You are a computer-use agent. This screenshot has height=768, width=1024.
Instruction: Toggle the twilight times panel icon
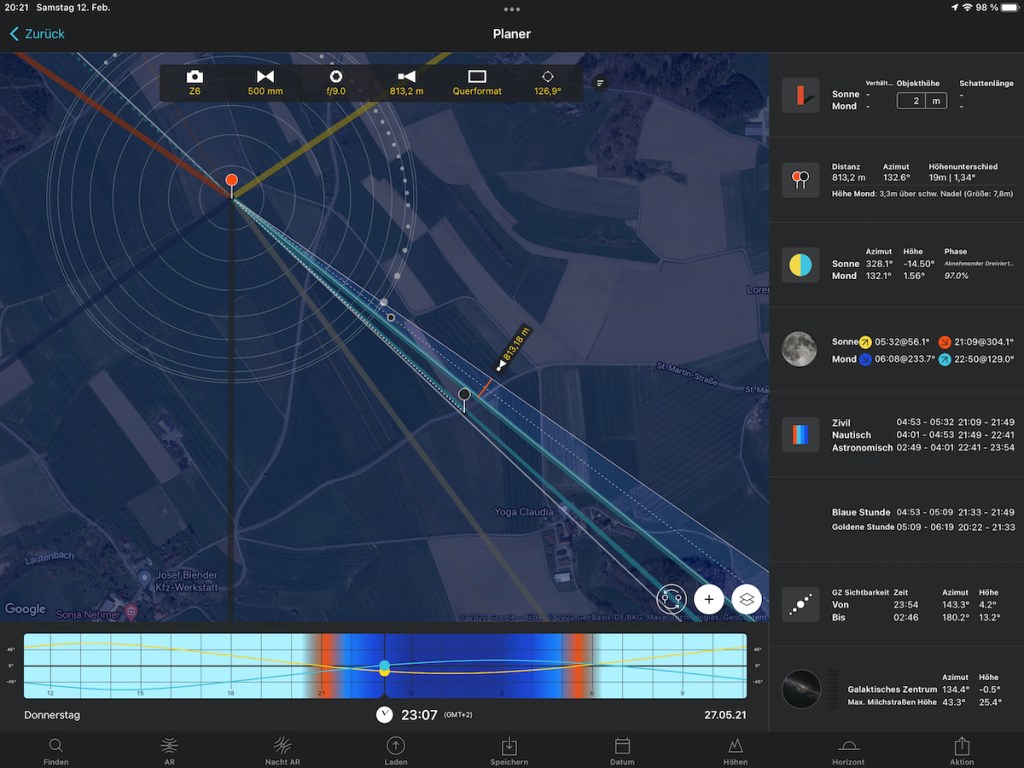coord(800,435)
